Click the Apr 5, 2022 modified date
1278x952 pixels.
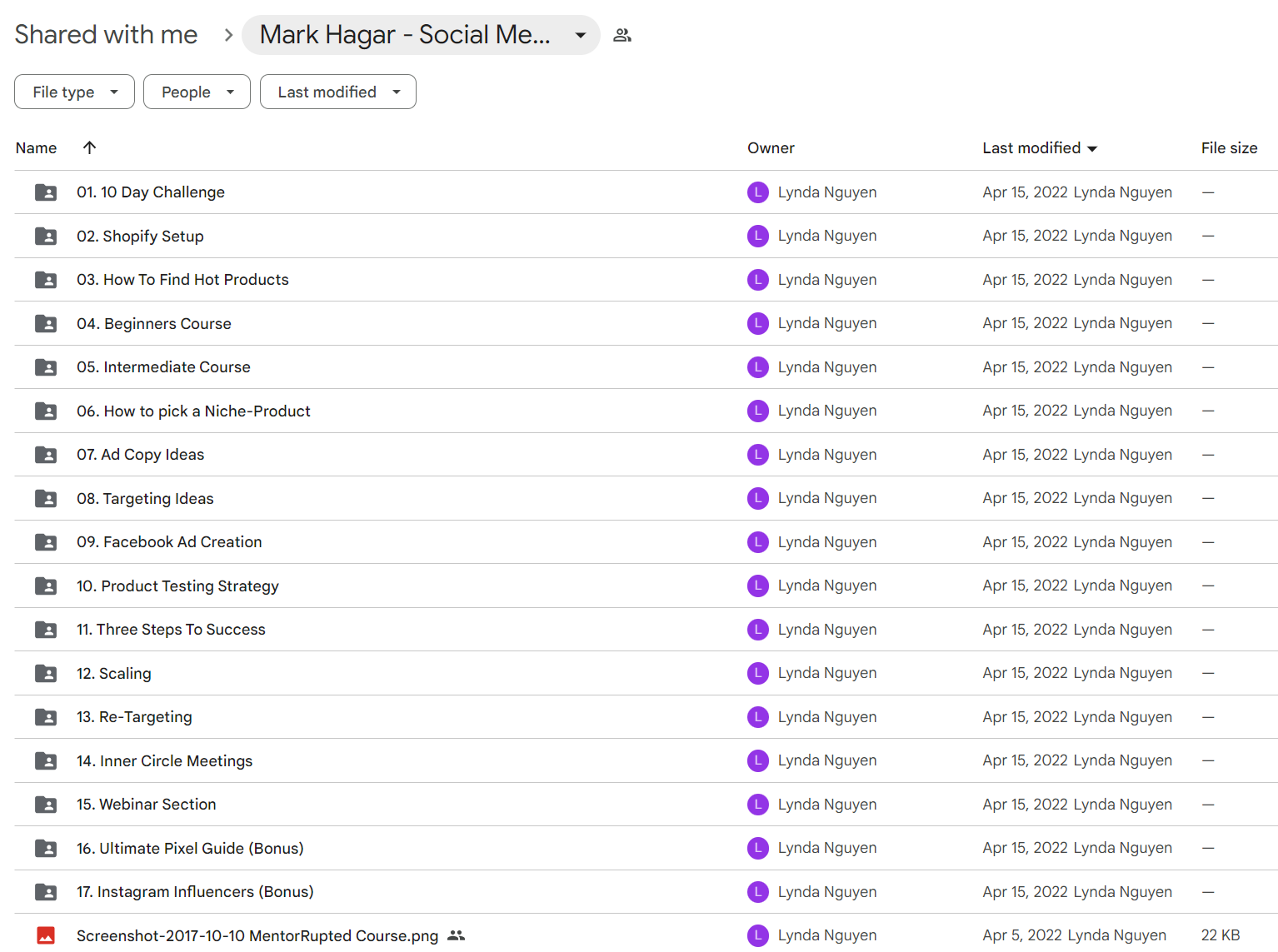pos(1022,935)
